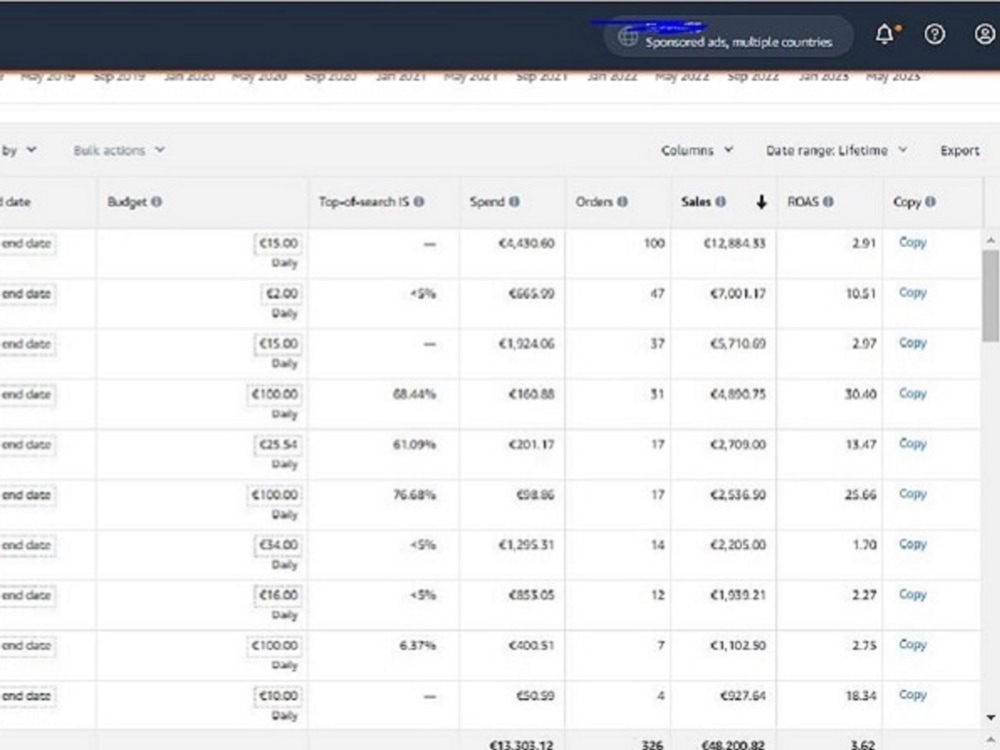Copy the campaign with ROAS 30.40
Viewport: 1000px width, 750px height.
(913, 393)
